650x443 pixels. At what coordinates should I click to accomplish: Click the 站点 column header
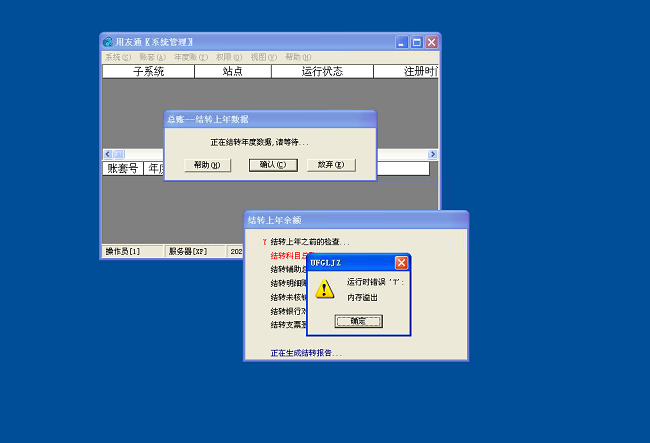pyautogui.click(x=233, y=71)
